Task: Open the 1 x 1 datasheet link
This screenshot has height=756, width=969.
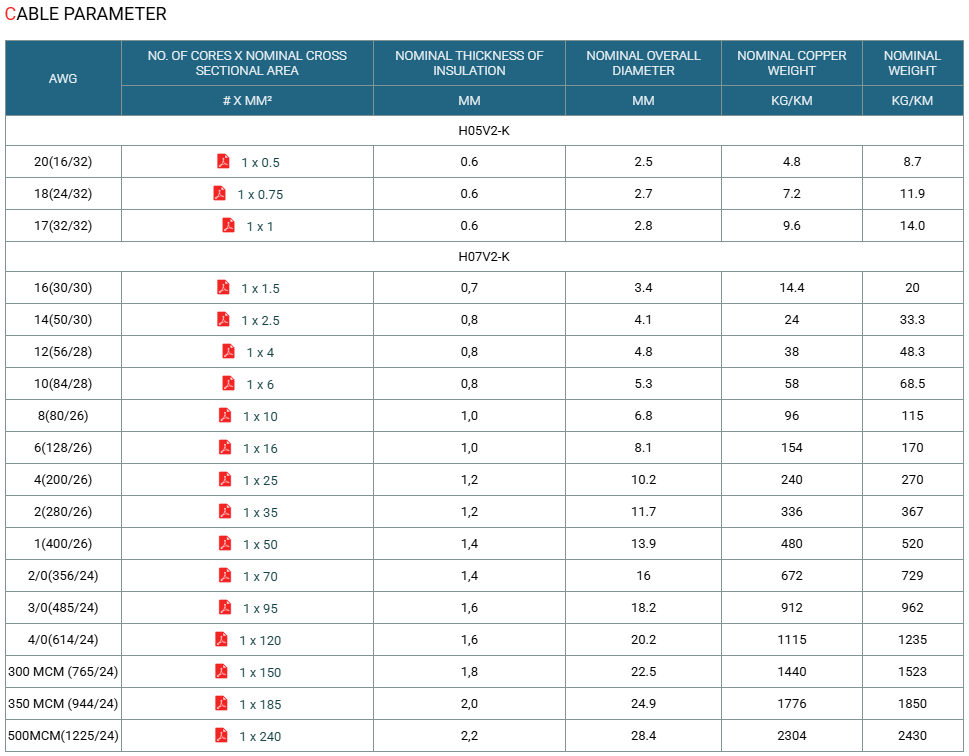Action: click(x=260, y=227)
